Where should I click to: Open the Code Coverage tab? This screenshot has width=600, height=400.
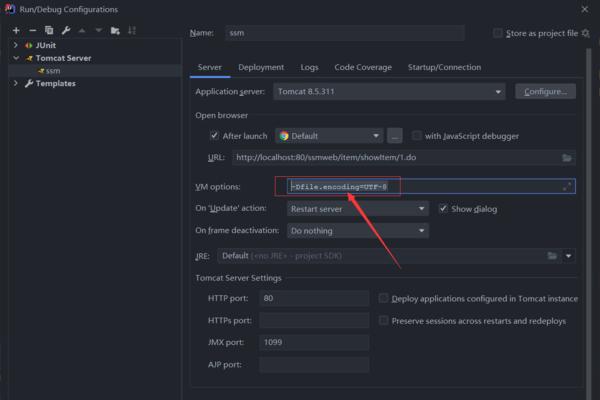tap(363, 67)
